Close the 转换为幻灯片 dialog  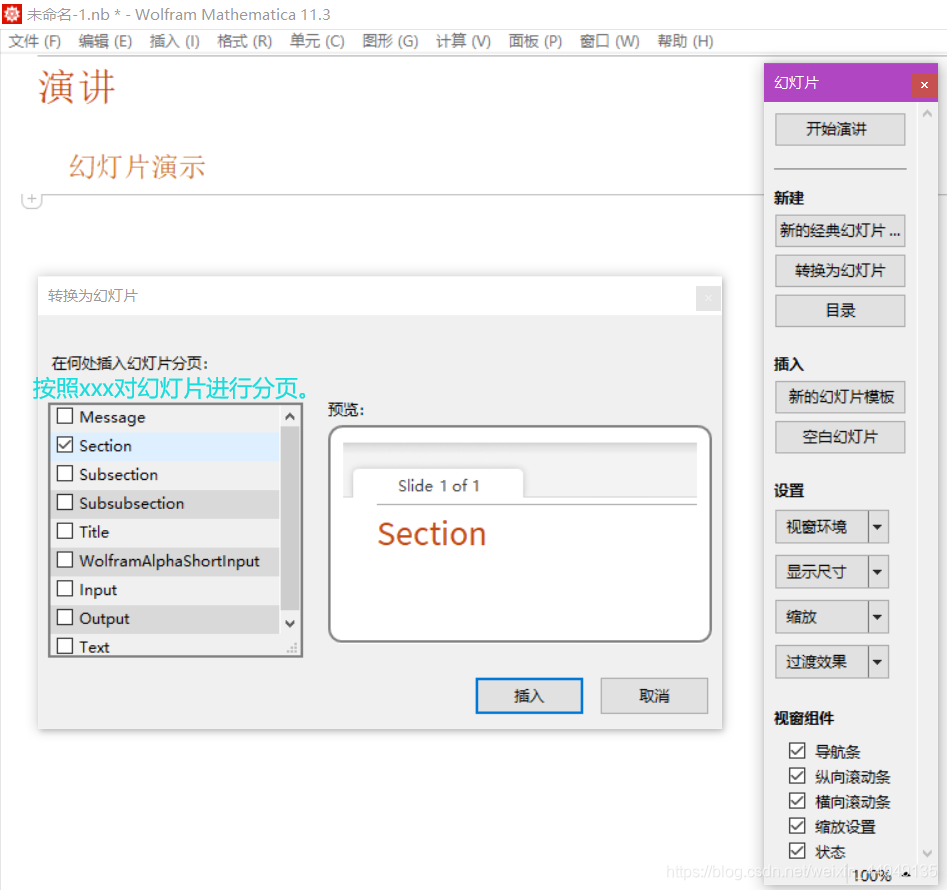pos(708,298)
